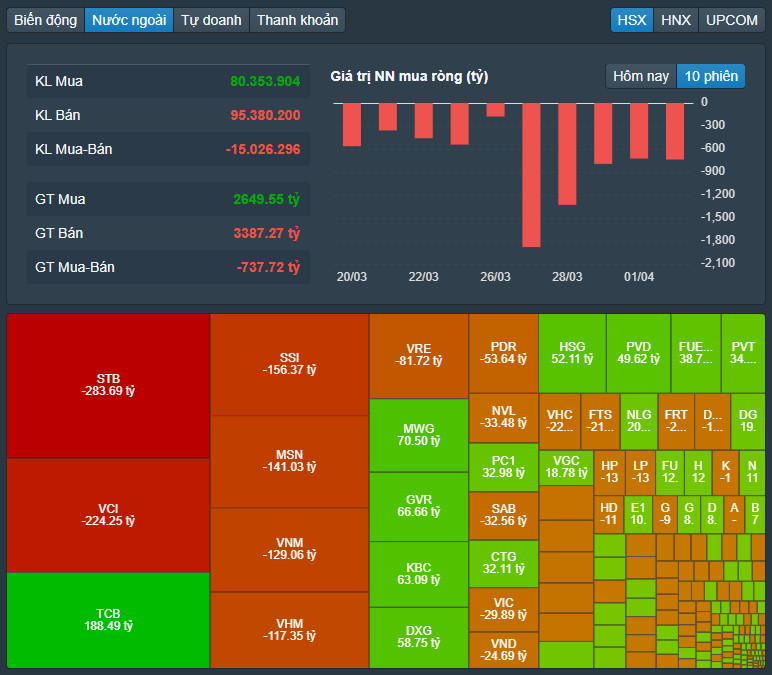Click the chart bar above 01/04 label
This screenshot has height=675, width=772.
(639, 131)
